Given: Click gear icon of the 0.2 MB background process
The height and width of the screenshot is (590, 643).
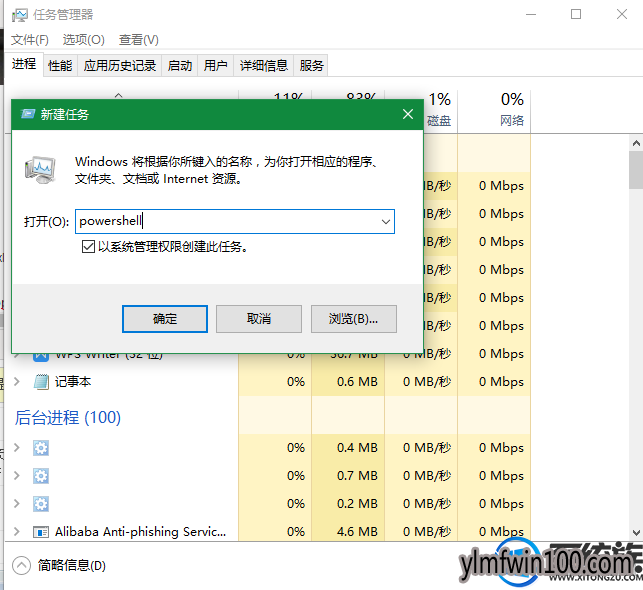Looking at the screenshot, I should click(x=41, y=504).
